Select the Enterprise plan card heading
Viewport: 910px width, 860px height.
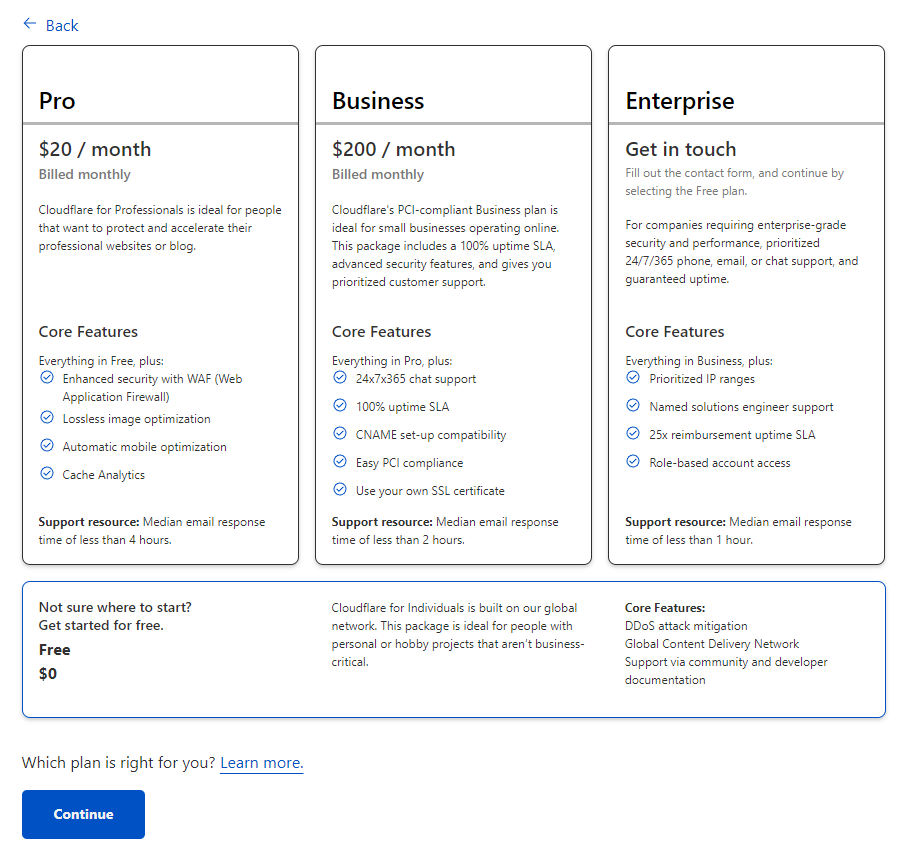(680, 101)
